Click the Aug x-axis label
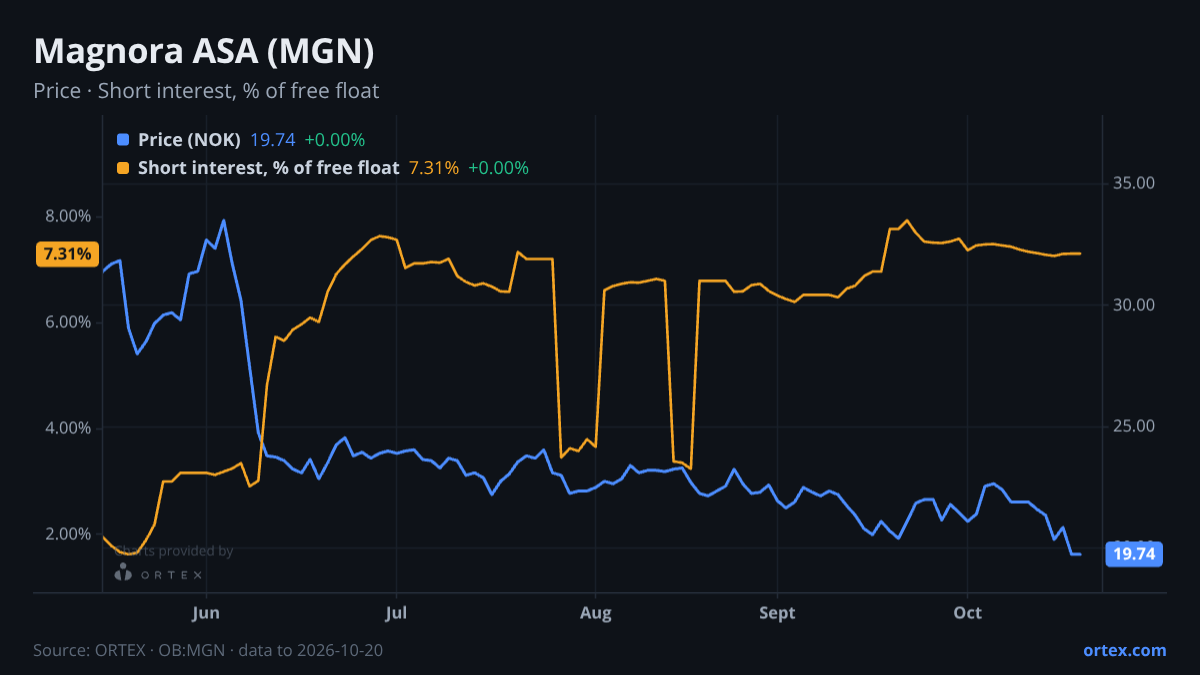 pos(596,612)
